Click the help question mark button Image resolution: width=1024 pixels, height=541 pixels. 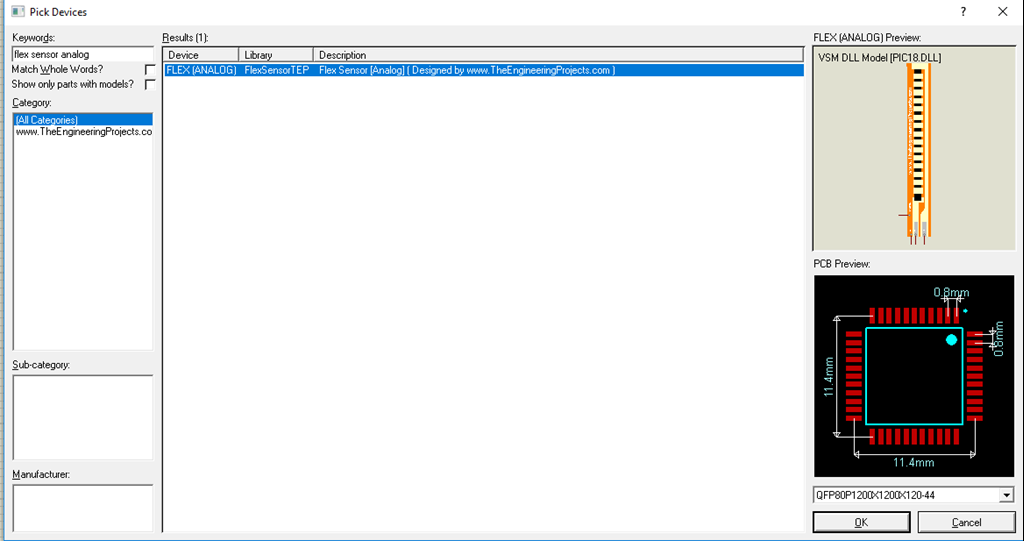963,12
